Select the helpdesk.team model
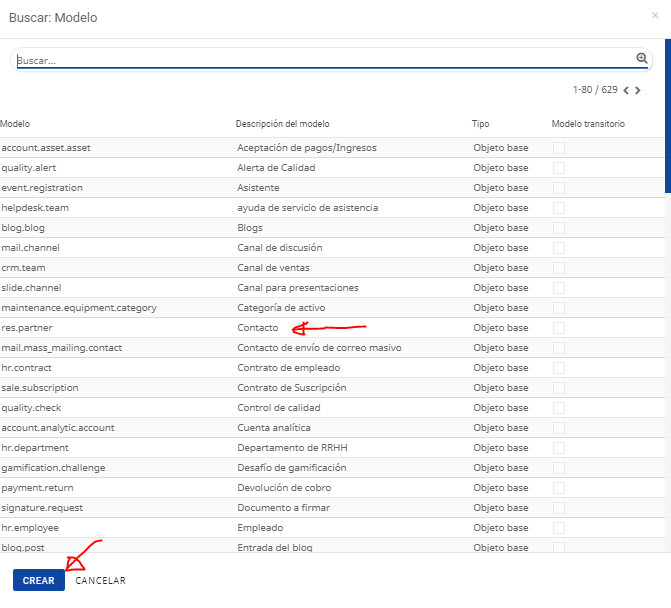Image resolution: width=671 pixels, height=608 pixels. [35, 208]
